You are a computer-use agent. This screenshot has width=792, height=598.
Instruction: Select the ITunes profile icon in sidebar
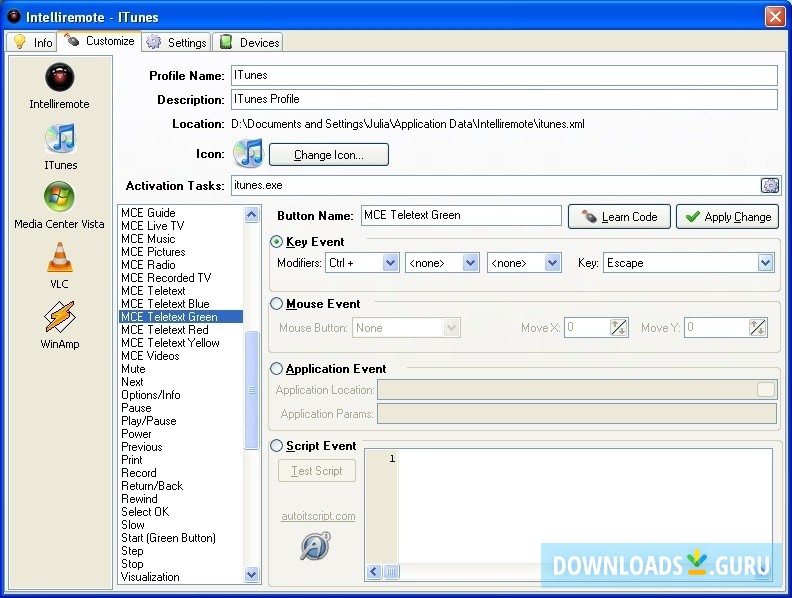coord(60,138)
